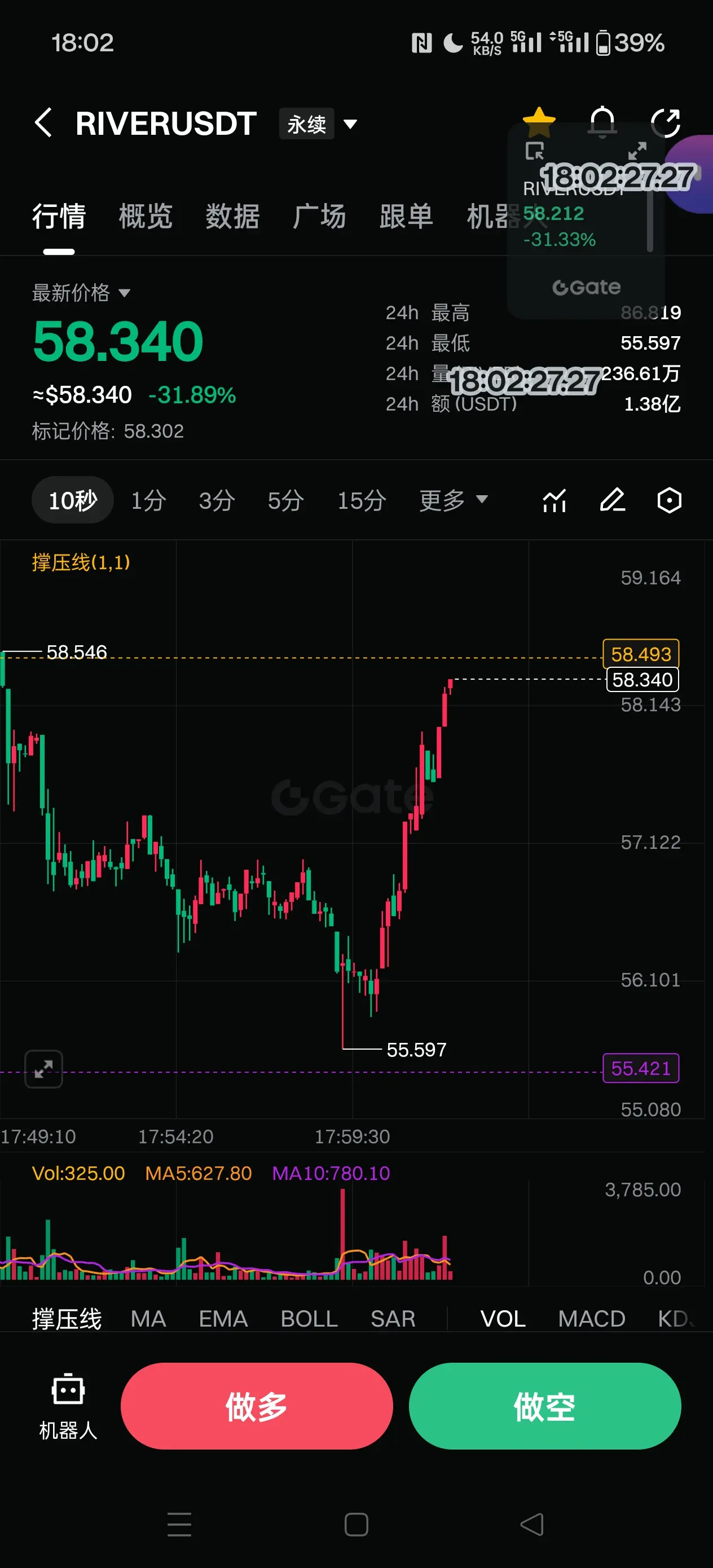Screen dimensions: 713x1568
Task: Tap the 55.597 low marker on chart
Action: point(416,1050)
